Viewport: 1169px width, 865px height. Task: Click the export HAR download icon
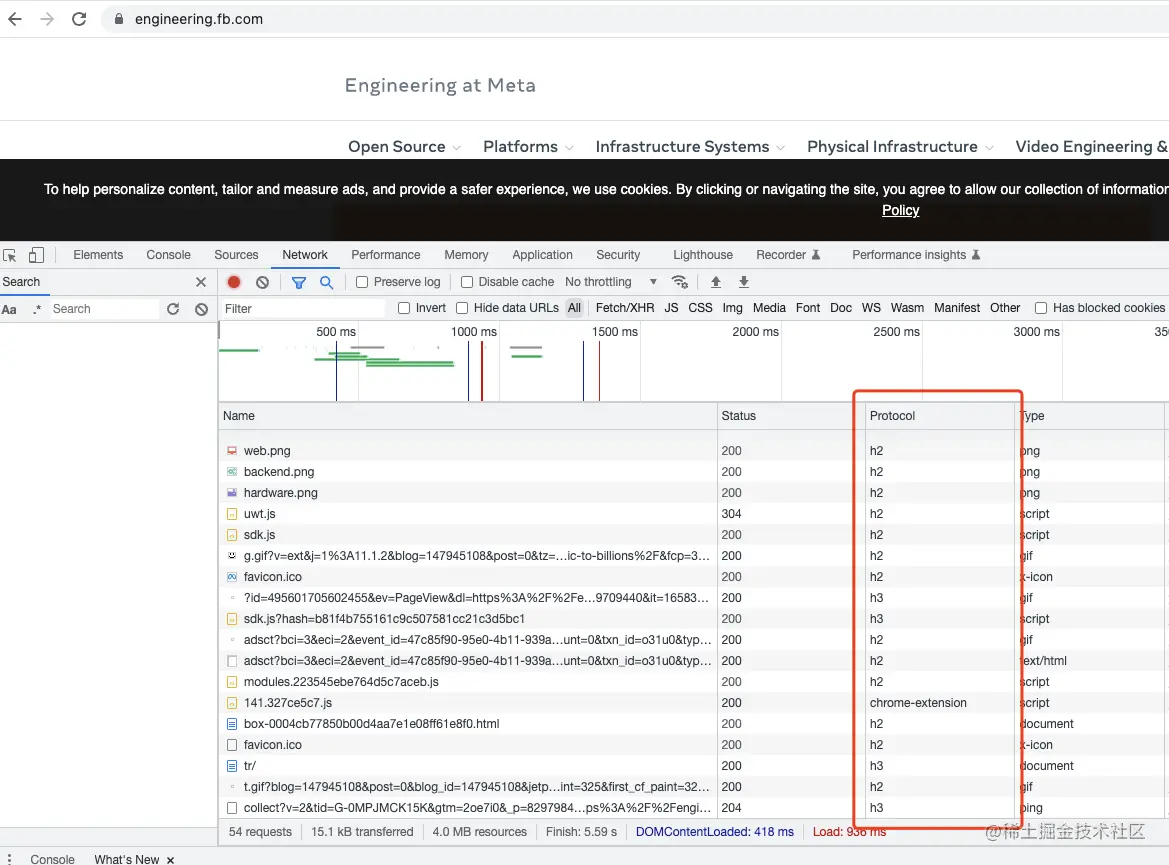click(x=743, y=282)
